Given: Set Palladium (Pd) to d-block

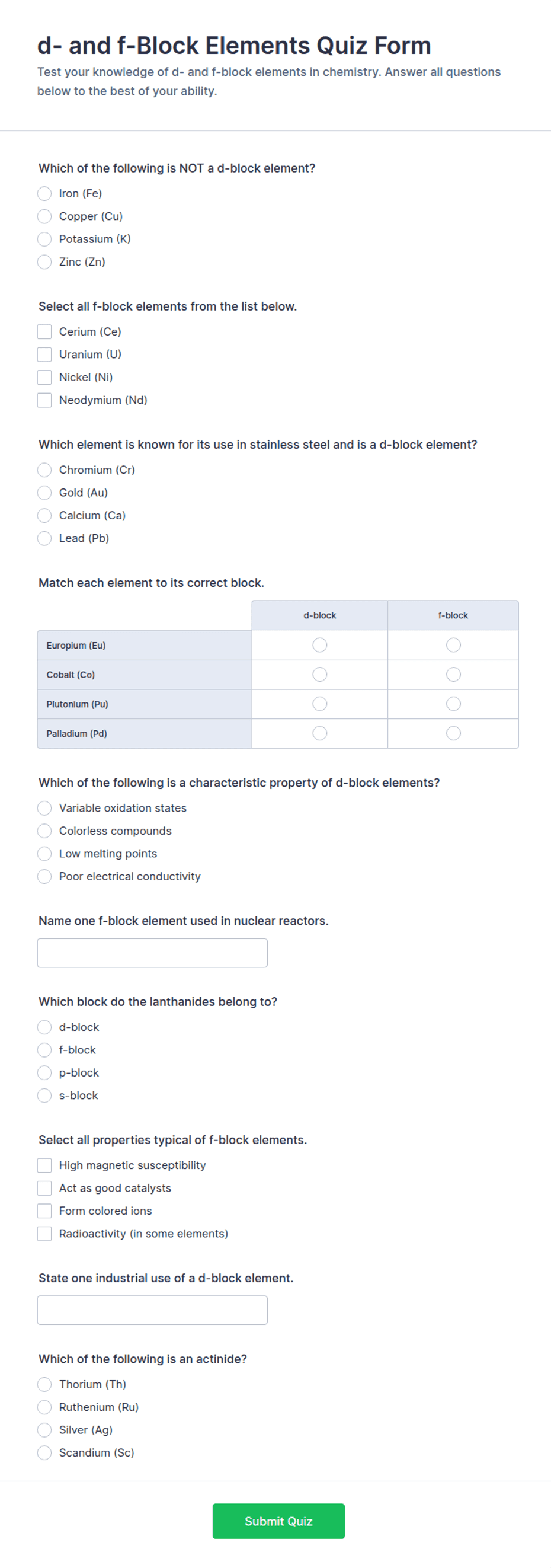Looking at the screenshot, I should tap(320, 733).
